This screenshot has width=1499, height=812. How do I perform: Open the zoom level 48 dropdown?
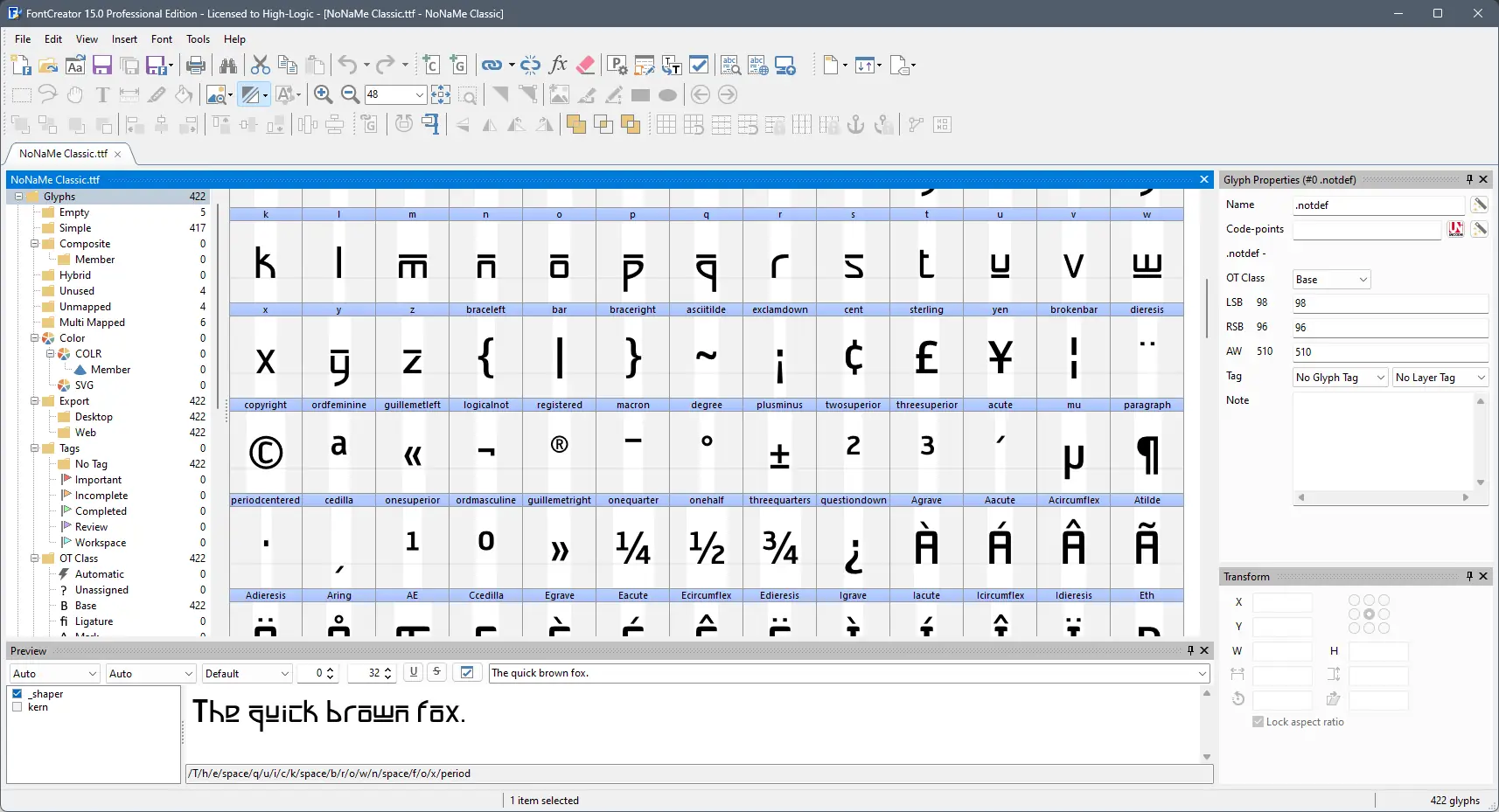pyautogui.click(x=420, y=94)
